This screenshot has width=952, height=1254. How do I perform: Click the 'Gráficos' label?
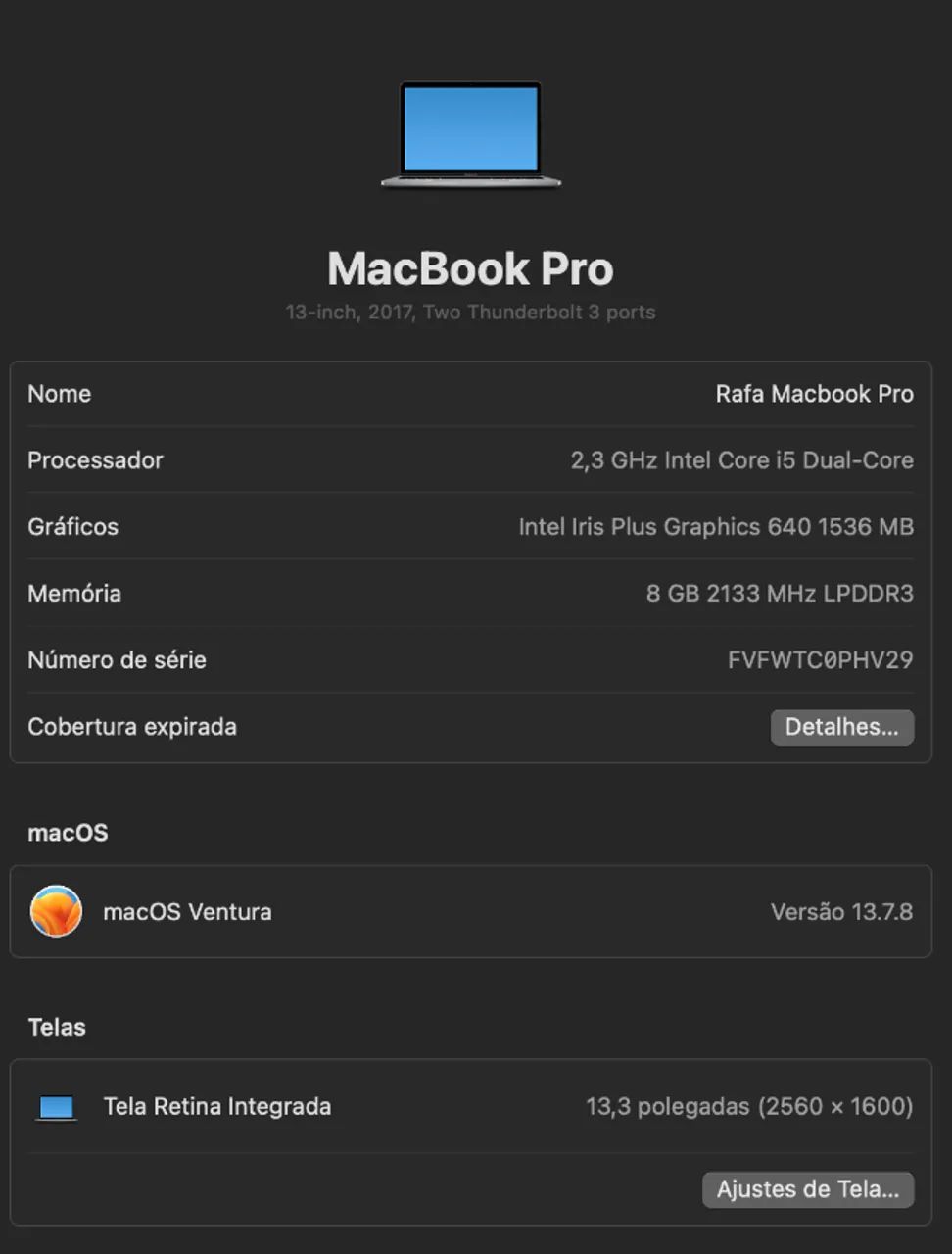click(x=72, y=527)
